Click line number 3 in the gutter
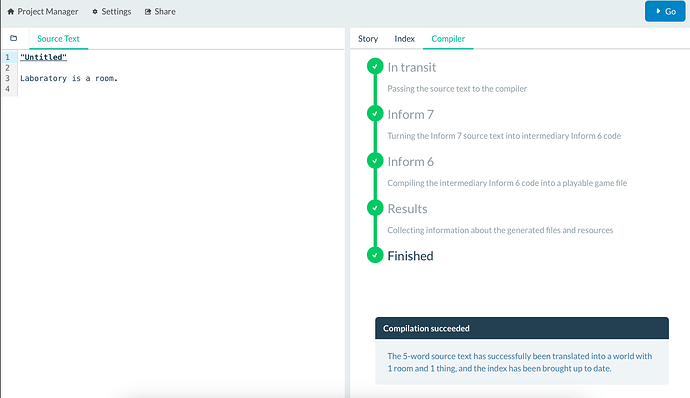The image size is (690, 398). [7, 78]
